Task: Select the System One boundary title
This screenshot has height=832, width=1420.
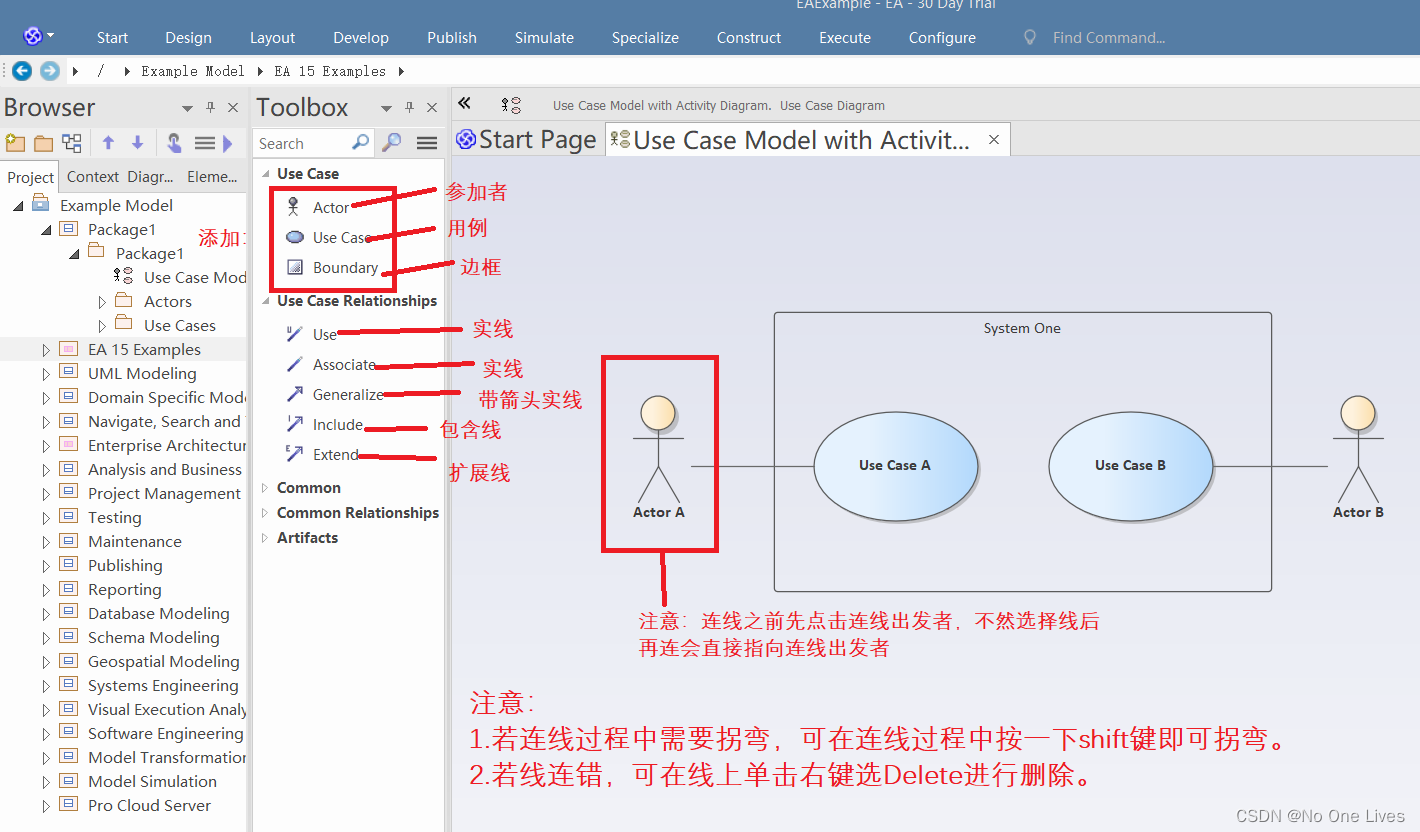Action: tap(1022, 328)
